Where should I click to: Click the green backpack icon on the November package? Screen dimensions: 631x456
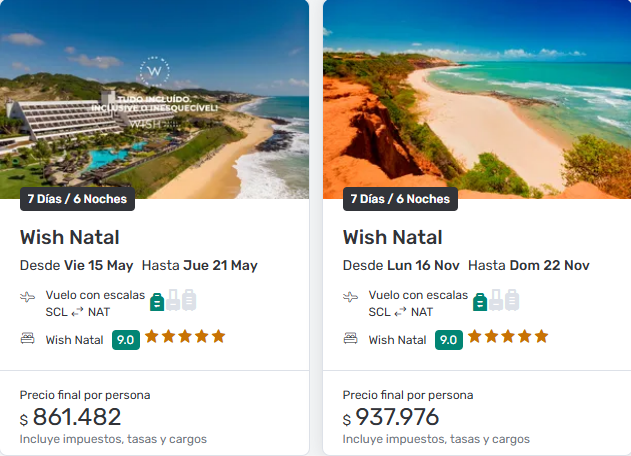(480, 300)
